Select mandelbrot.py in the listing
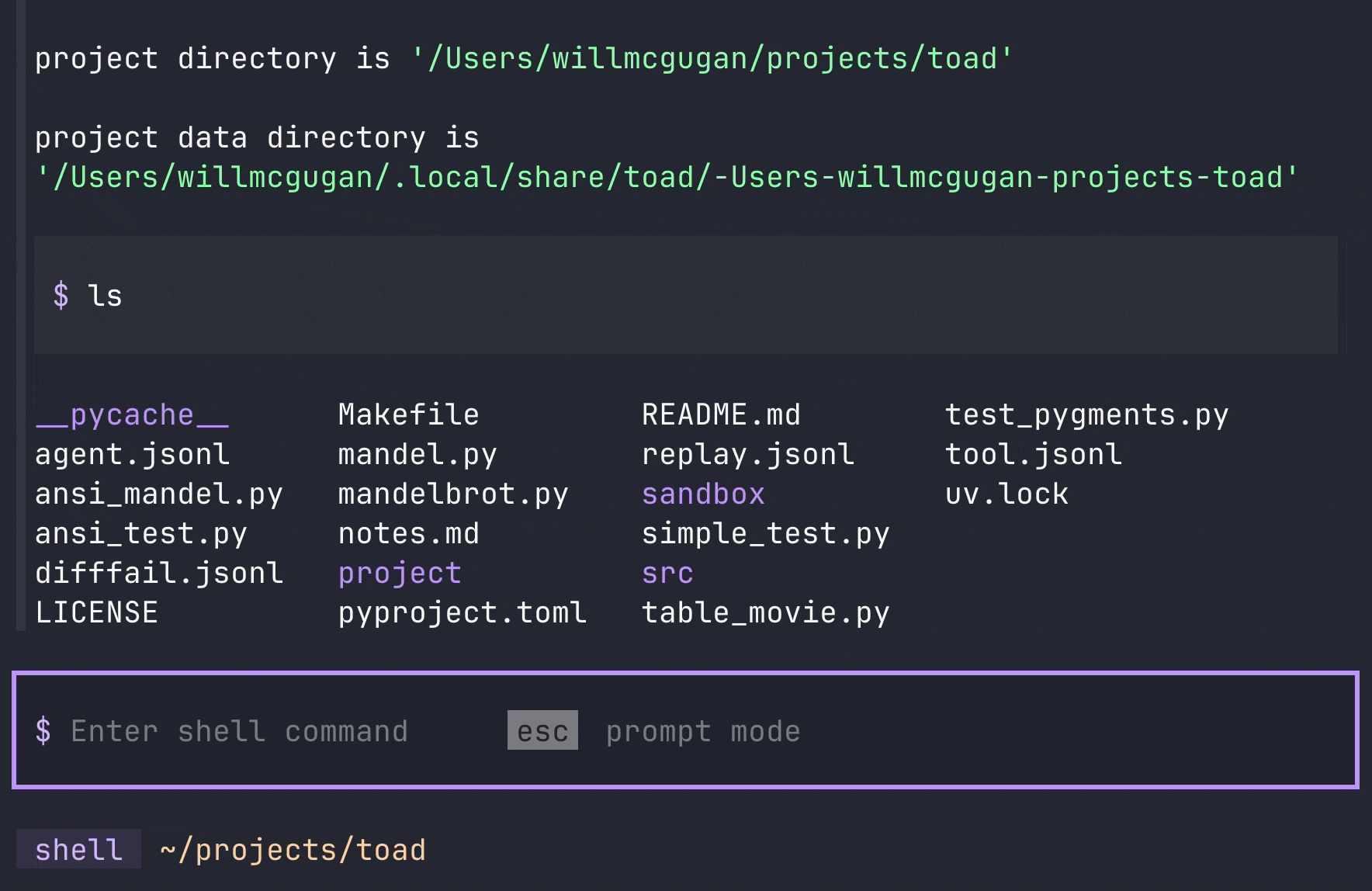 click(x=452, y=494)
